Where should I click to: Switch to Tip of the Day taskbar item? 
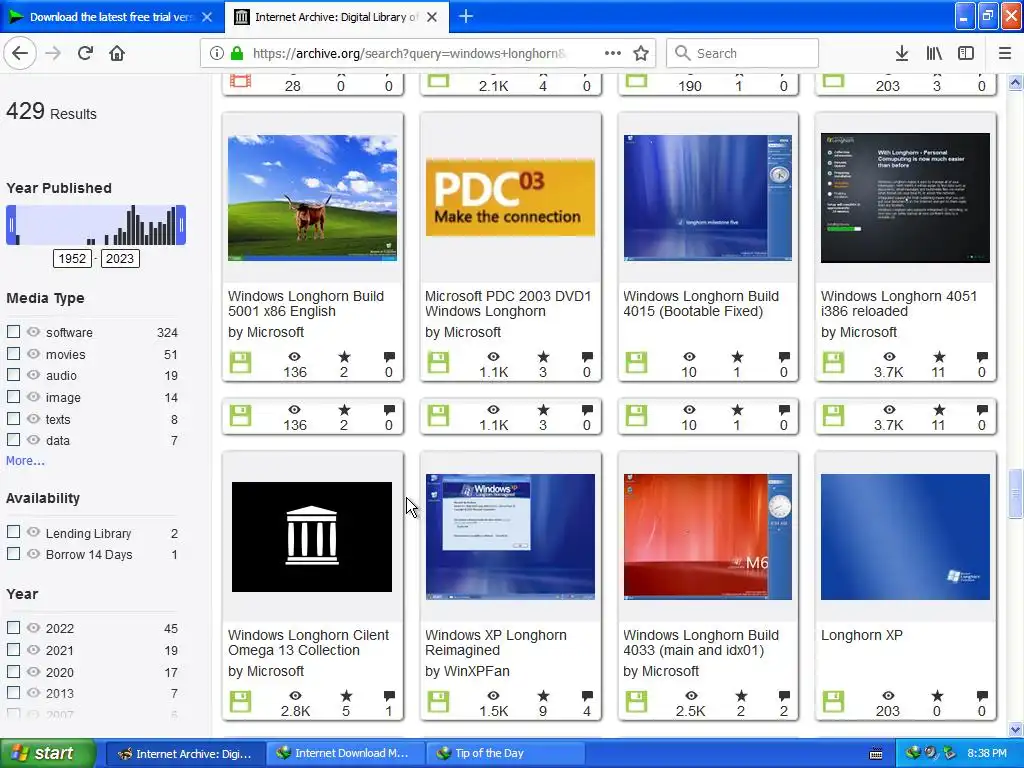click(x=505, y=754)
